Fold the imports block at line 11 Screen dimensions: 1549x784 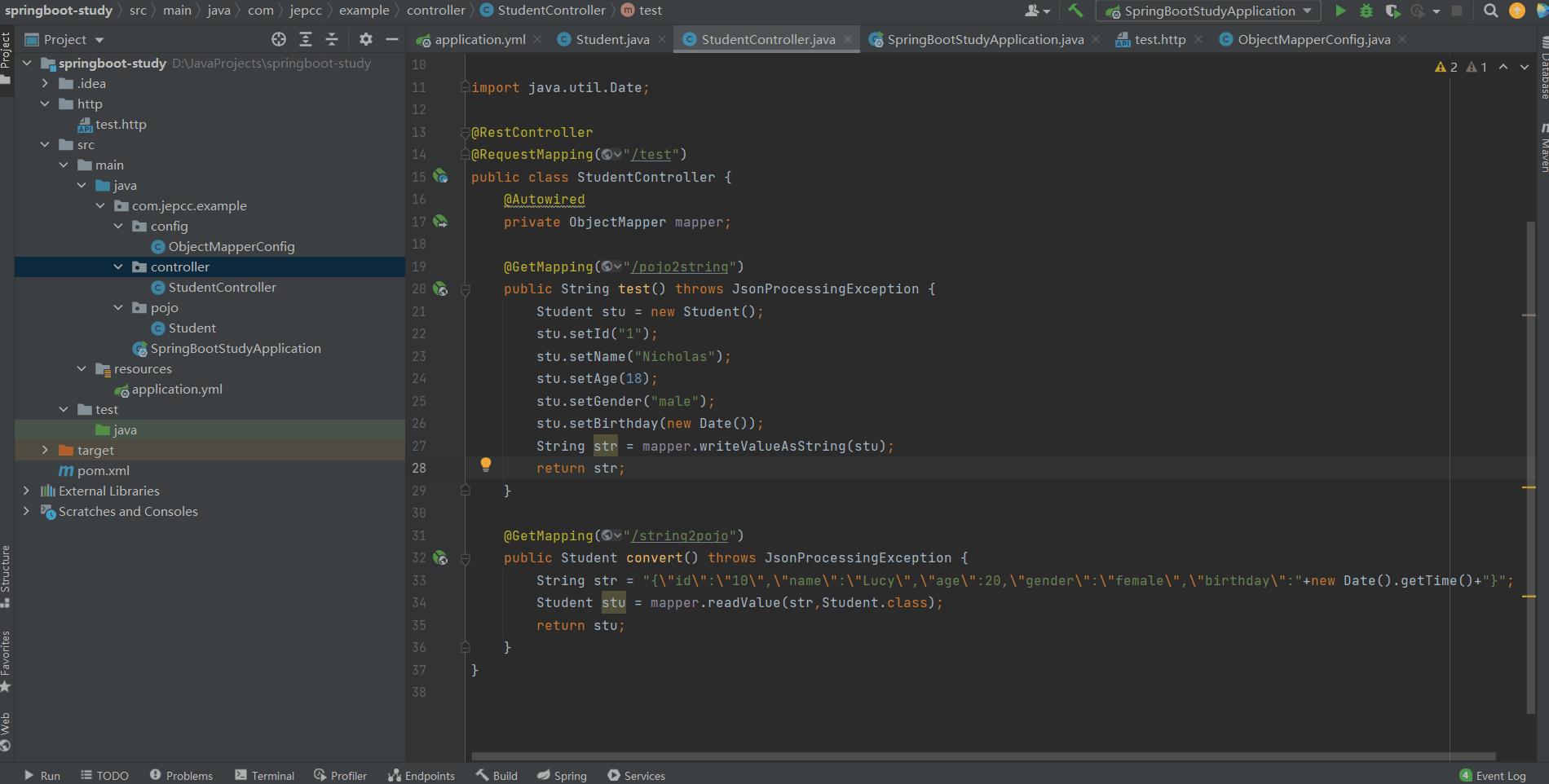coord(465,87)
